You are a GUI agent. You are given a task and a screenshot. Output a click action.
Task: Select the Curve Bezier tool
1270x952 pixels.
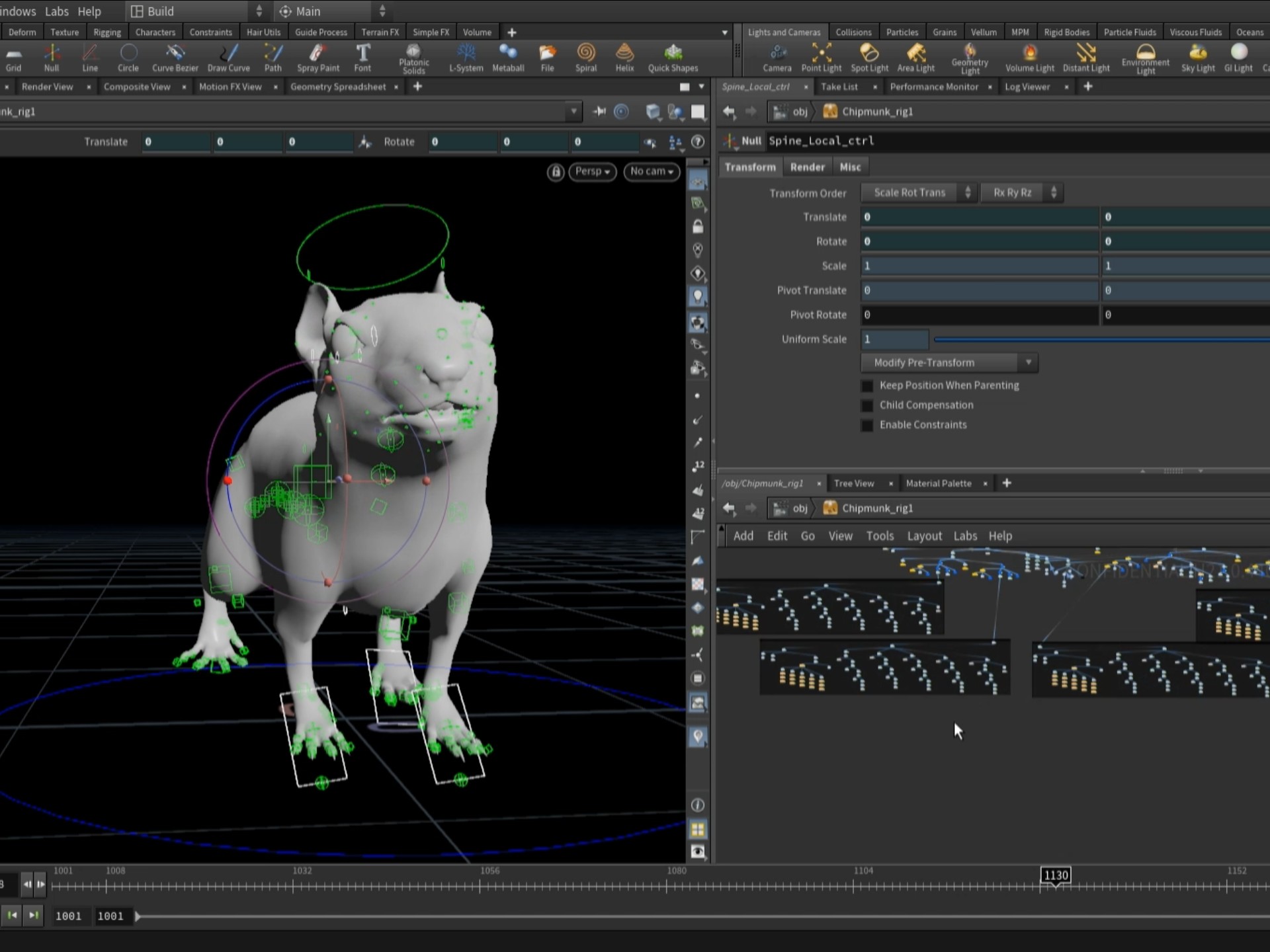175,58
